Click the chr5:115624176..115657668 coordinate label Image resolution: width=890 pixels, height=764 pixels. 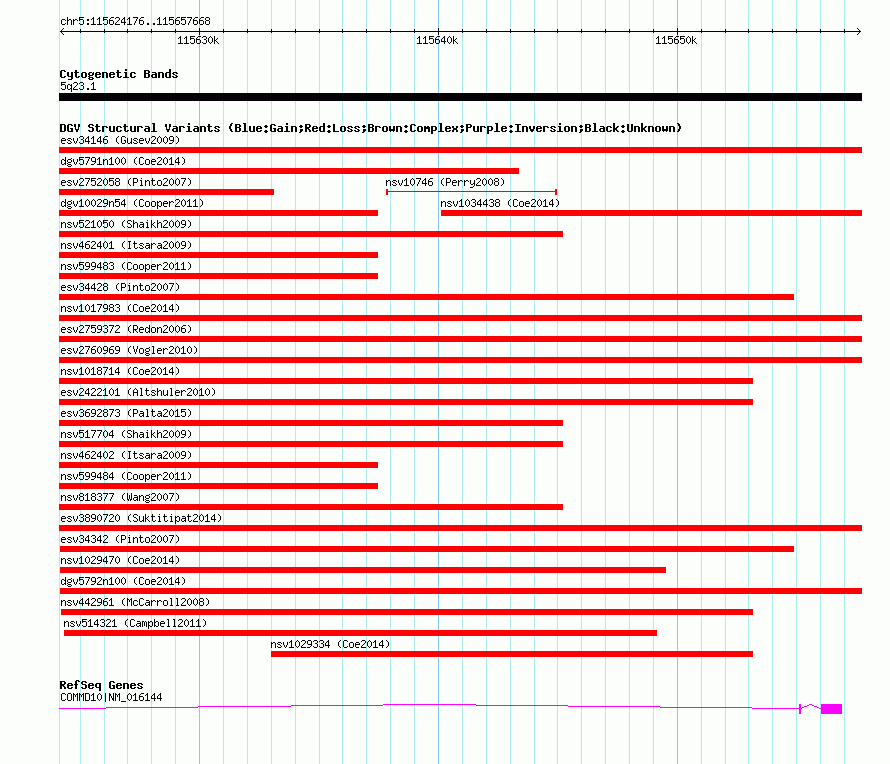pos(135,21)
